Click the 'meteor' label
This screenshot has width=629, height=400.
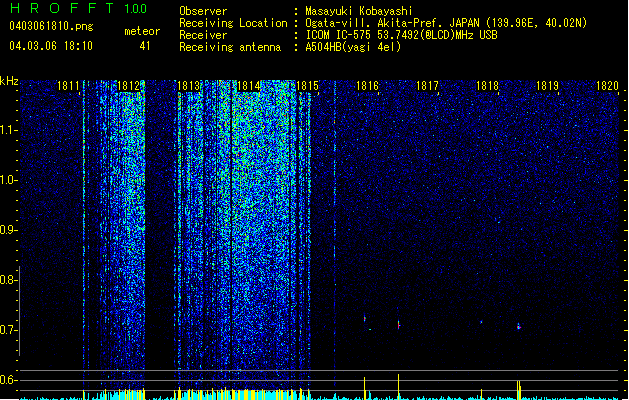tap(142, 31)
